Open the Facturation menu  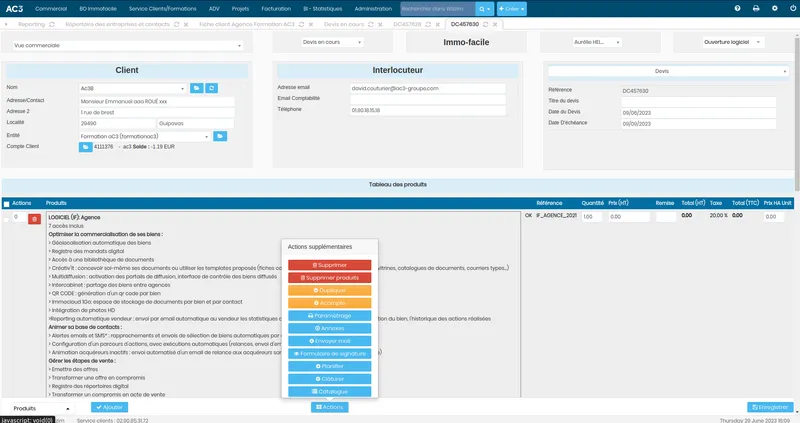(x=276, y=9)
